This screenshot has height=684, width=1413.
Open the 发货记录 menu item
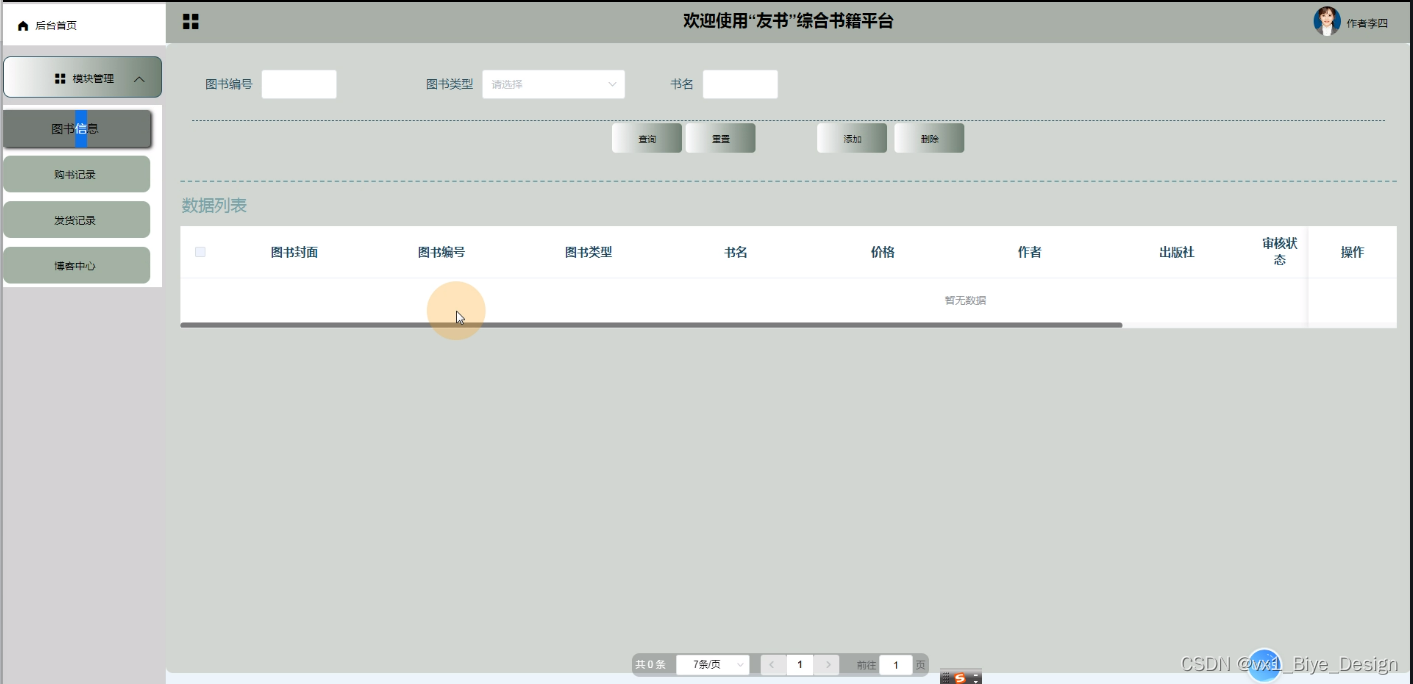pyautogui.click(x=76, y=220)
